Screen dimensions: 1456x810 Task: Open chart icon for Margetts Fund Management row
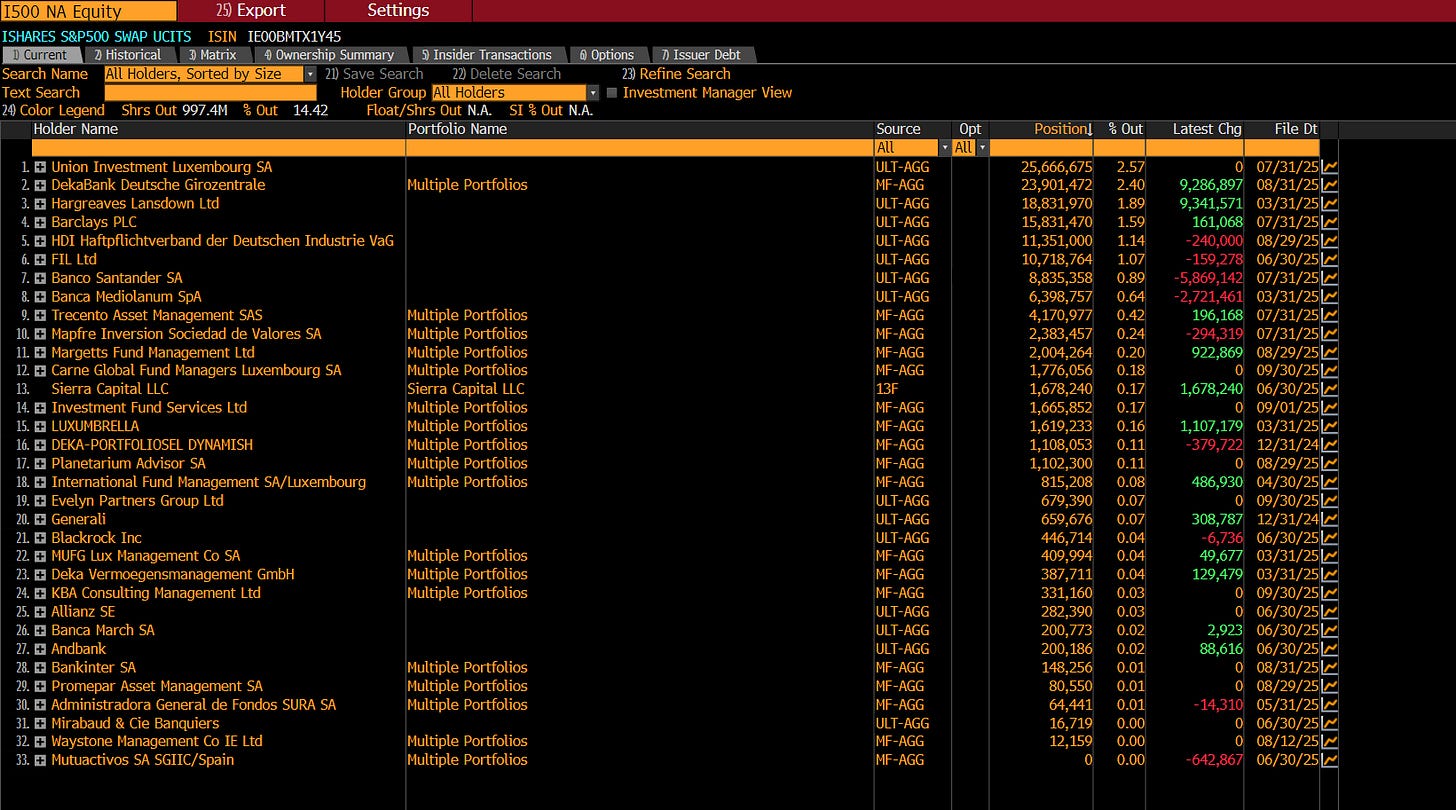(1330, 352)
